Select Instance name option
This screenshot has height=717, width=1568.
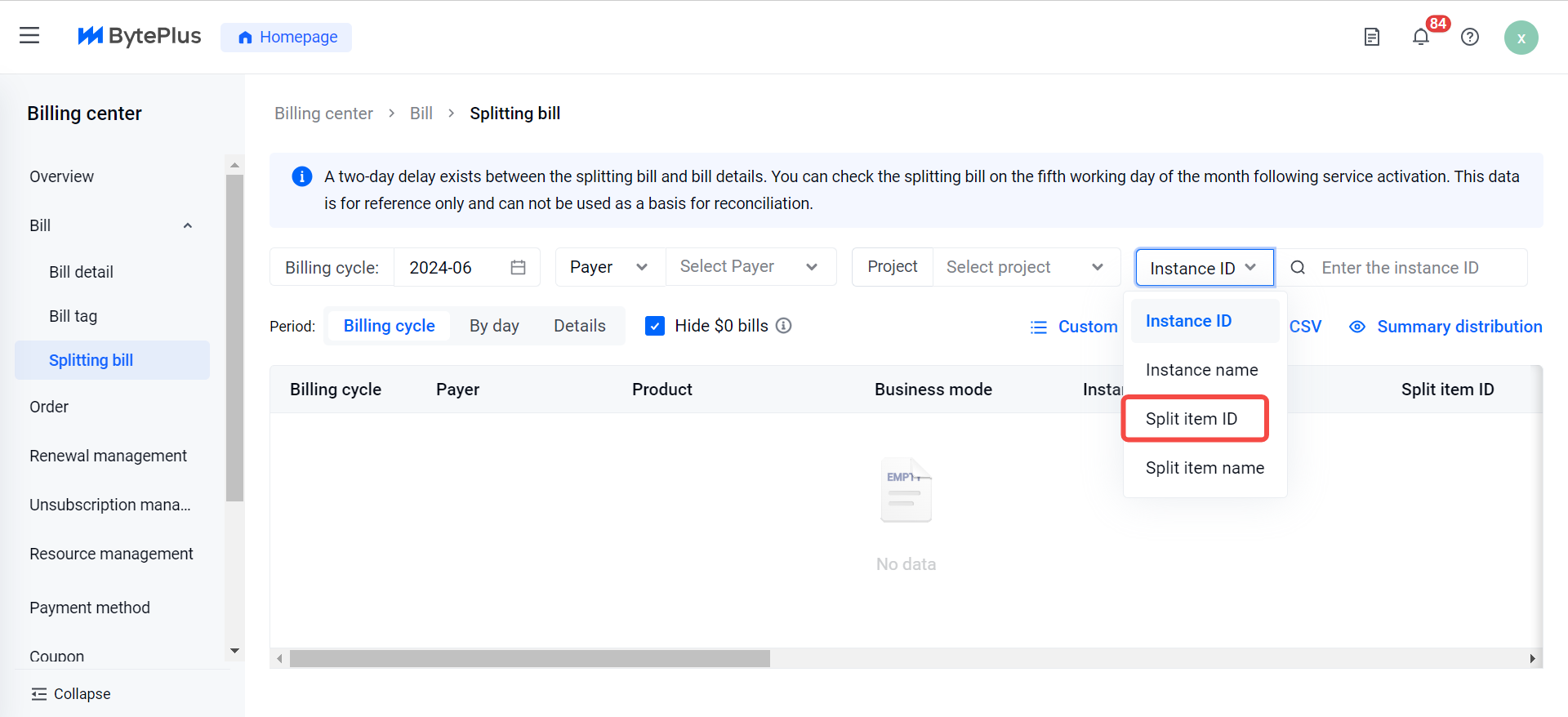point(1205,370)
